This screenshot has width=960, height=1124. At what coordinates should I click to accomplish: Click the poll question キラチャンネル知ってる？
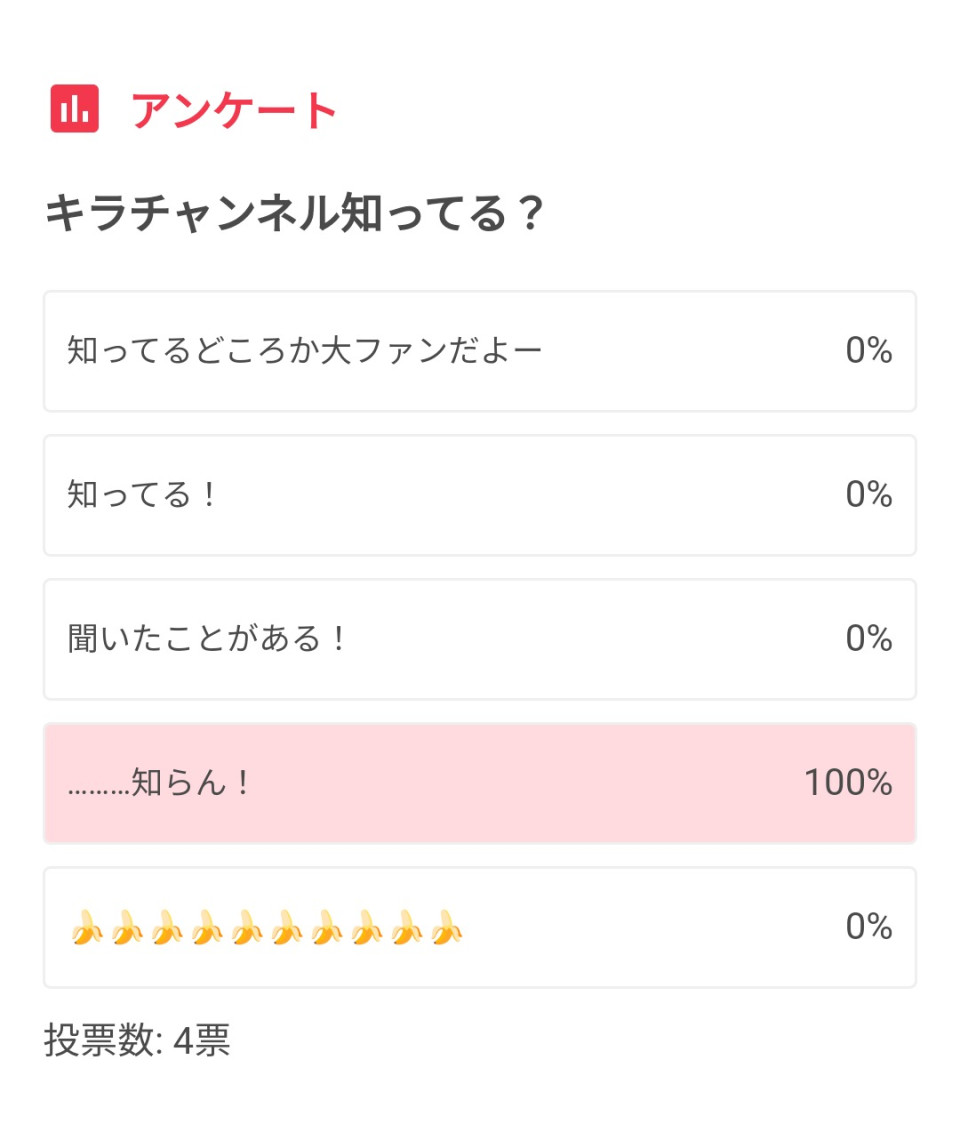pos(294,213)
